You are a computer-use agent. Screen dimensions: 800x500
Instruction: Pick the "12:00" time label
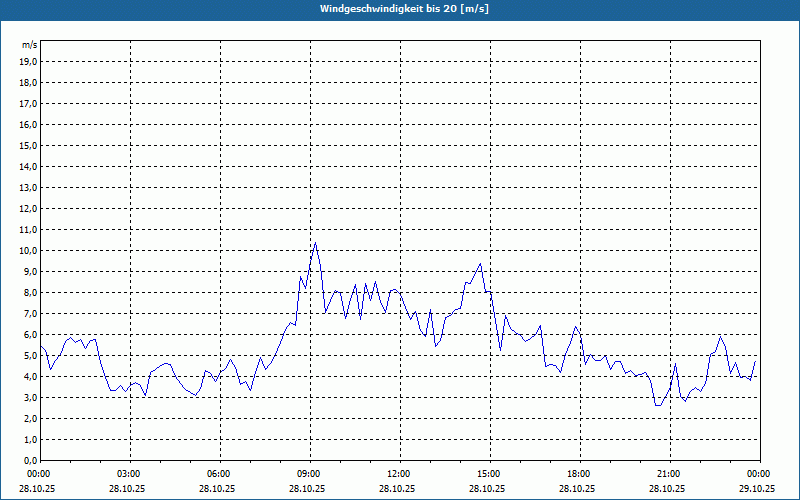point(400,474)
